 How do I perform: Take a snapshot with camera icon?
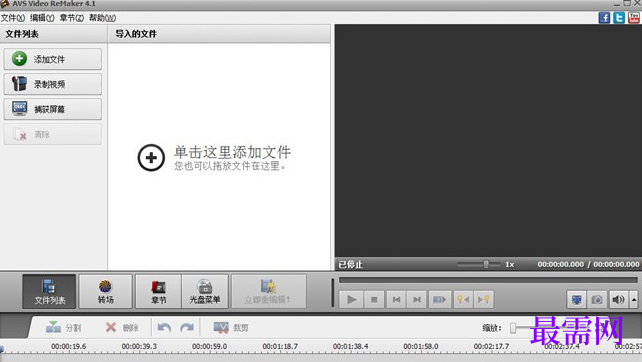tap(597, 300)
